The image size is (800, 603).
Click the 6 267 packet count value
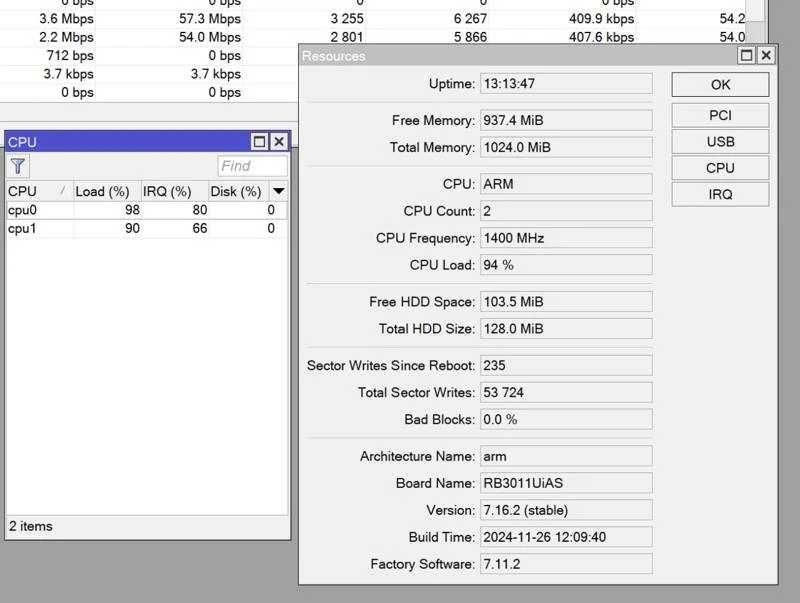pyautogui.click(x=470, y=19)
